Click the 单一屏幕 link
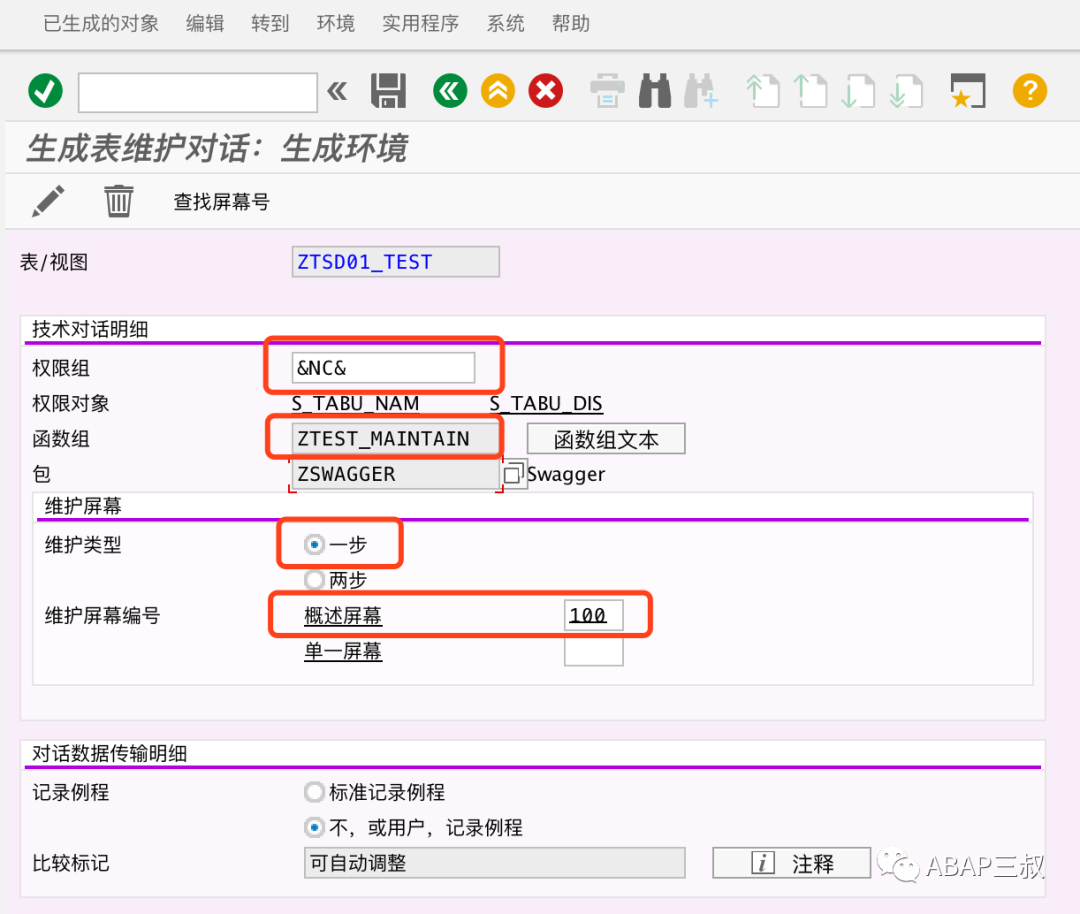Screen dimensions: 1080x914 (x=343, y=651)
